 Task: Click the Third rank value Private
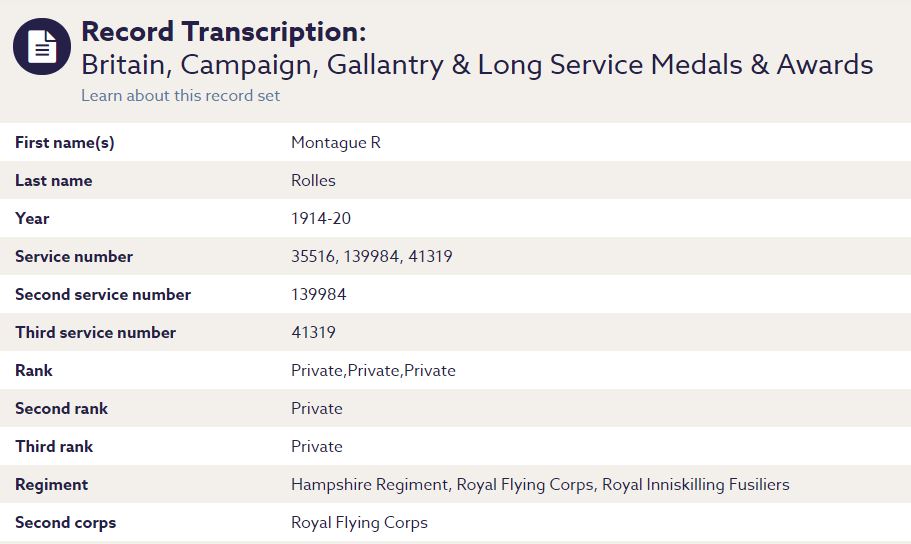click(316, 447)
